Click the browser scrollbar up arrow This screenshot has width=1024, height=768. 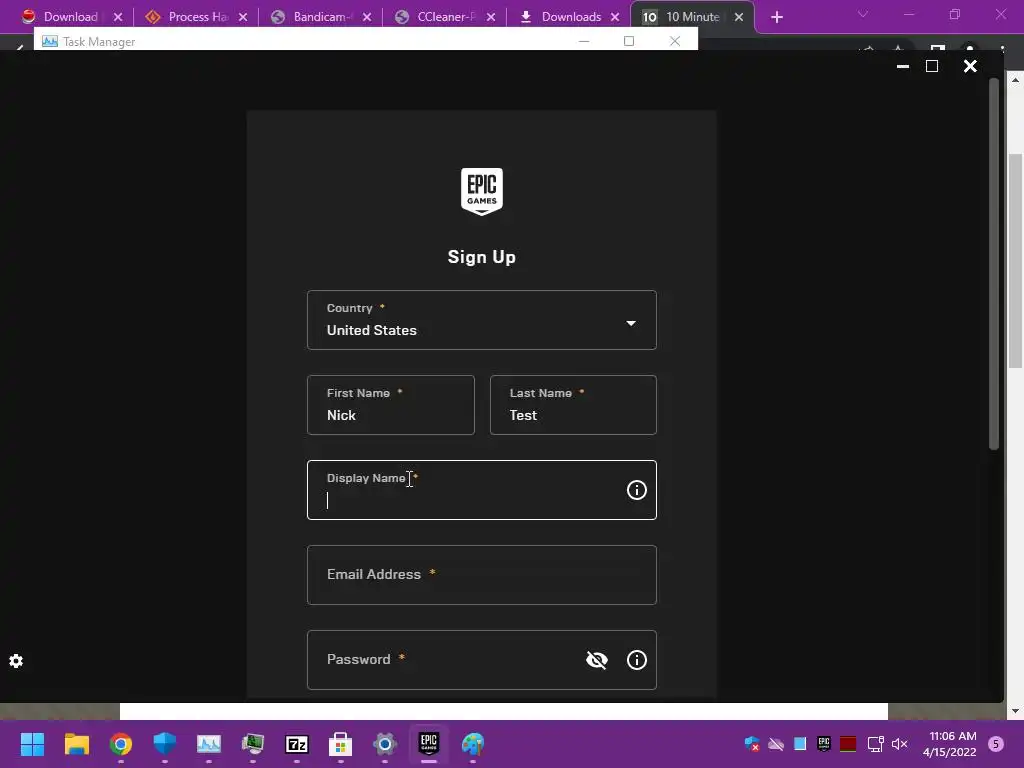pyautogui.click(x=1015, y=80)
